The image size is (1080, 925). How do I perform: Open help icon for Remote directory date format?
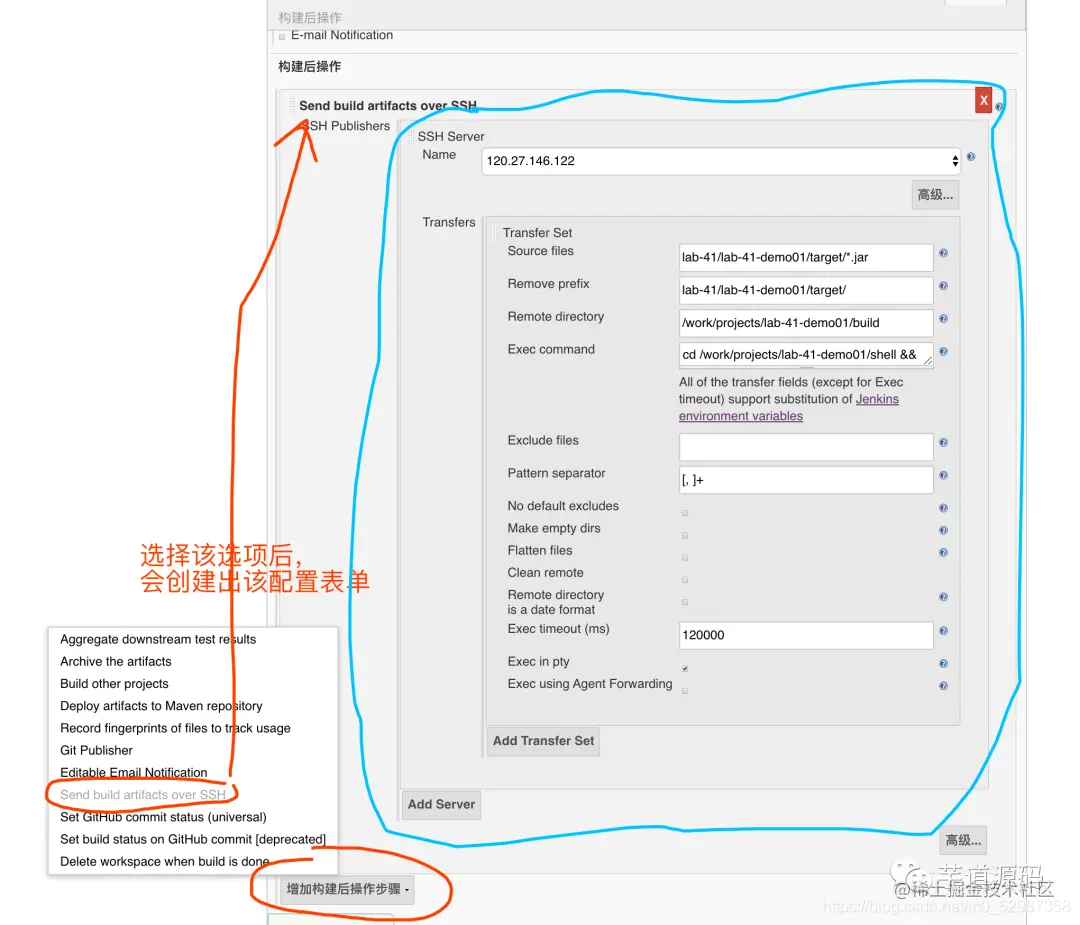(943, 596)
